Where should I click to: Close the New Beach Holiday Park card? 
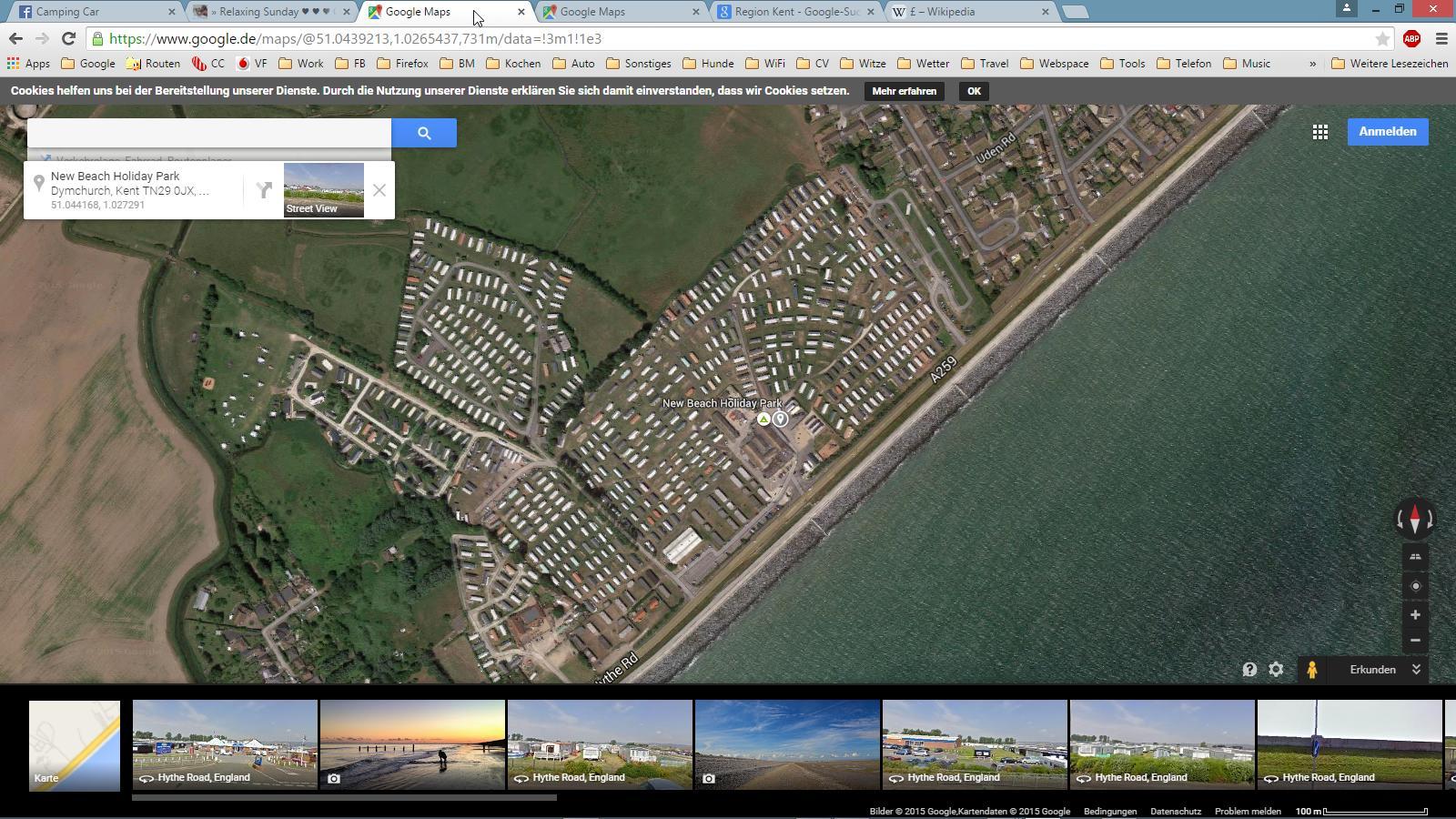pyautogui.click(x=379, y=190)
